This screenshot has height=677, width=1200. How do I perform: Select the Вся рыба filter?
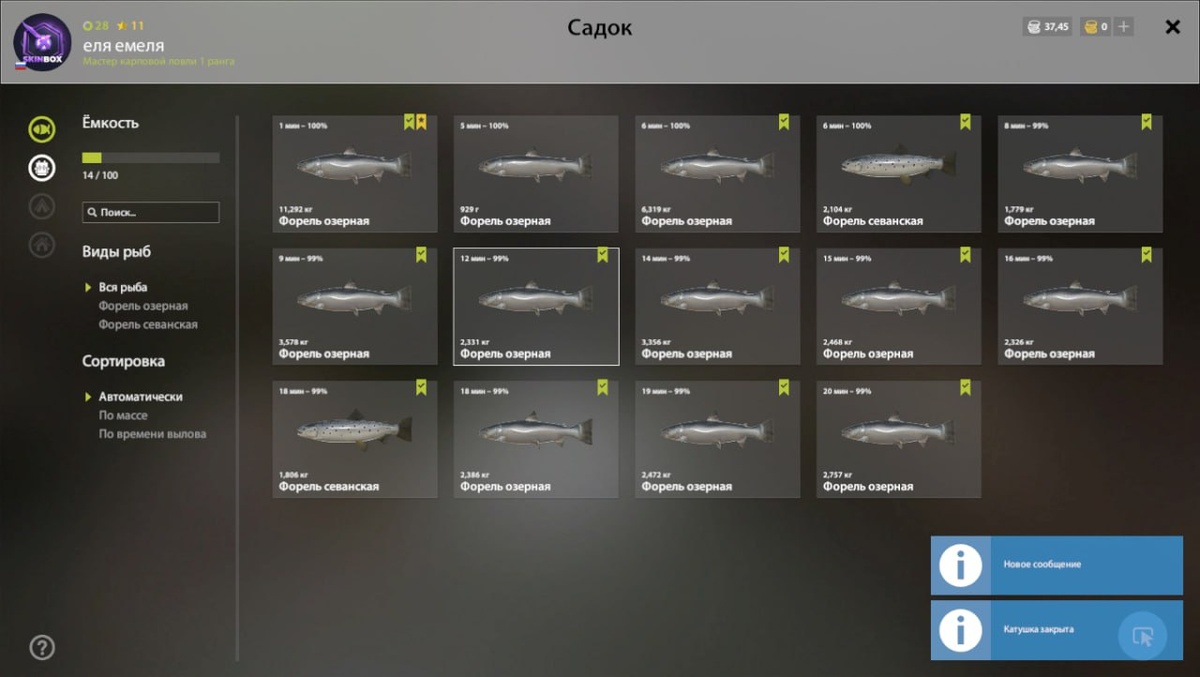point(123,288)
